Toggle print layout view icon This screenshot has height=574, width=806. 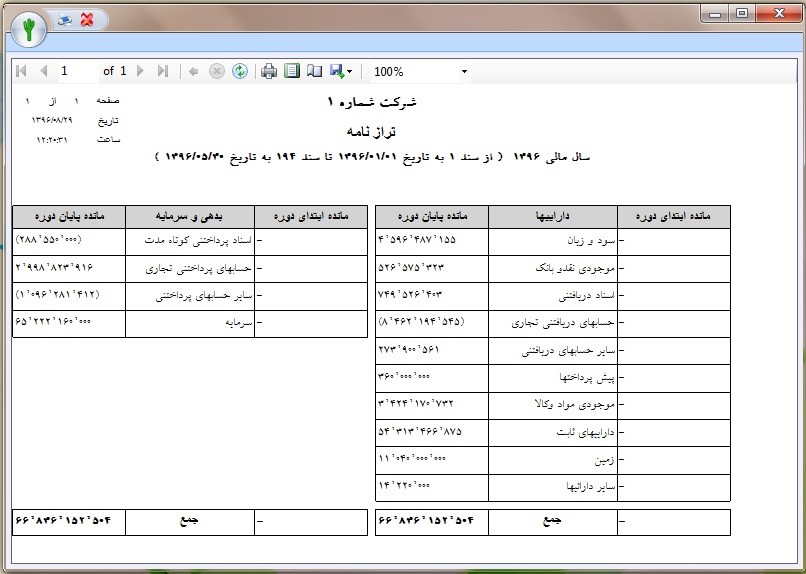tap(292, 71)
